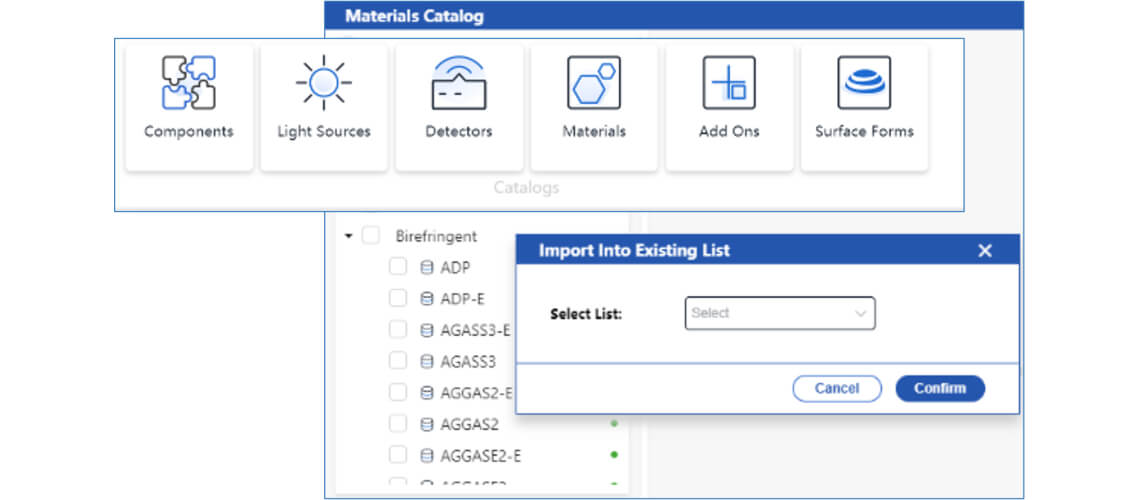Open the Components catalog
The image size is (1140, 500).
click(x=188, y=106)
